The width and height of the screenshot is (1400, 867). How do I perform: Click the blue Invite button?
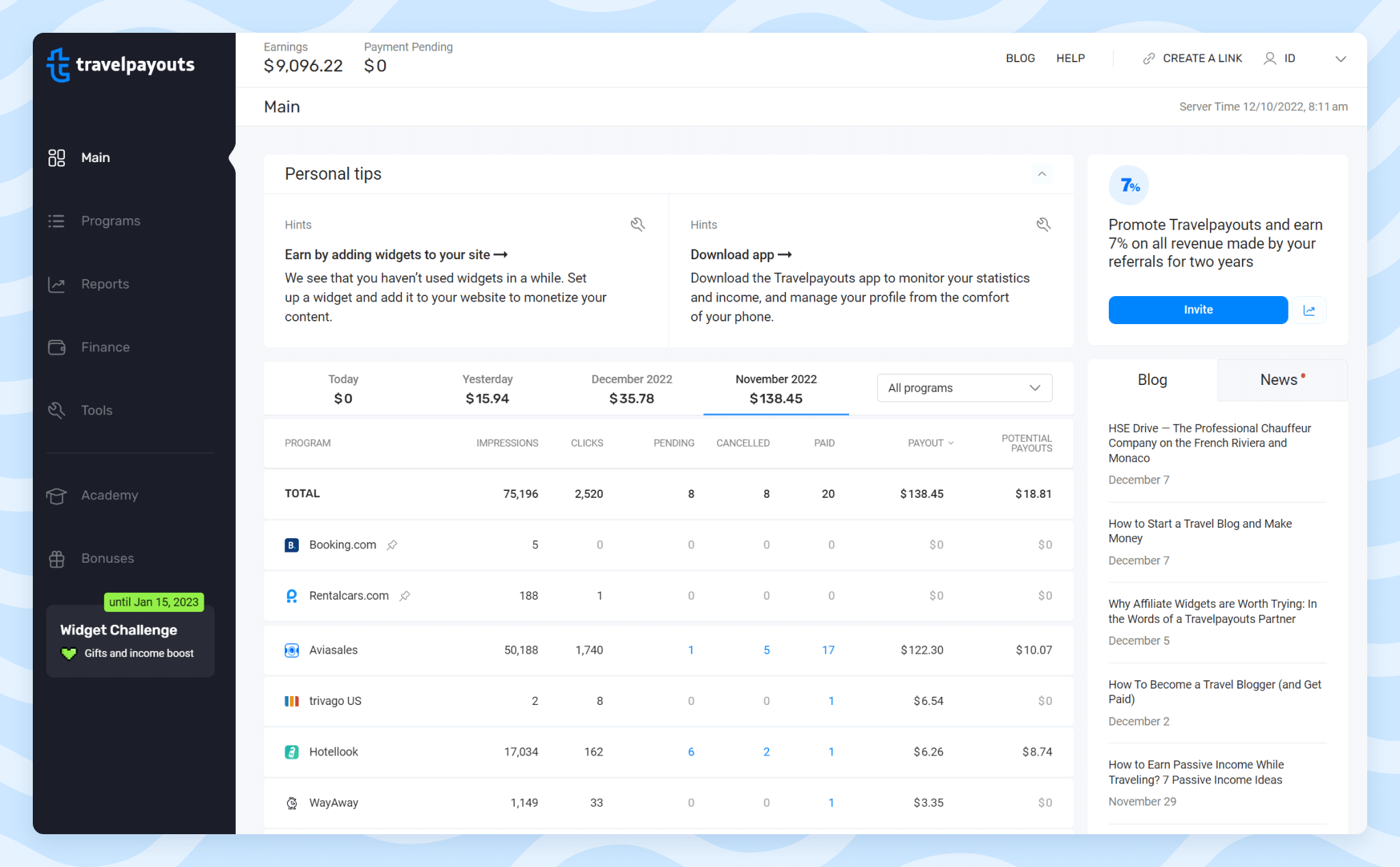point(1198,310)
